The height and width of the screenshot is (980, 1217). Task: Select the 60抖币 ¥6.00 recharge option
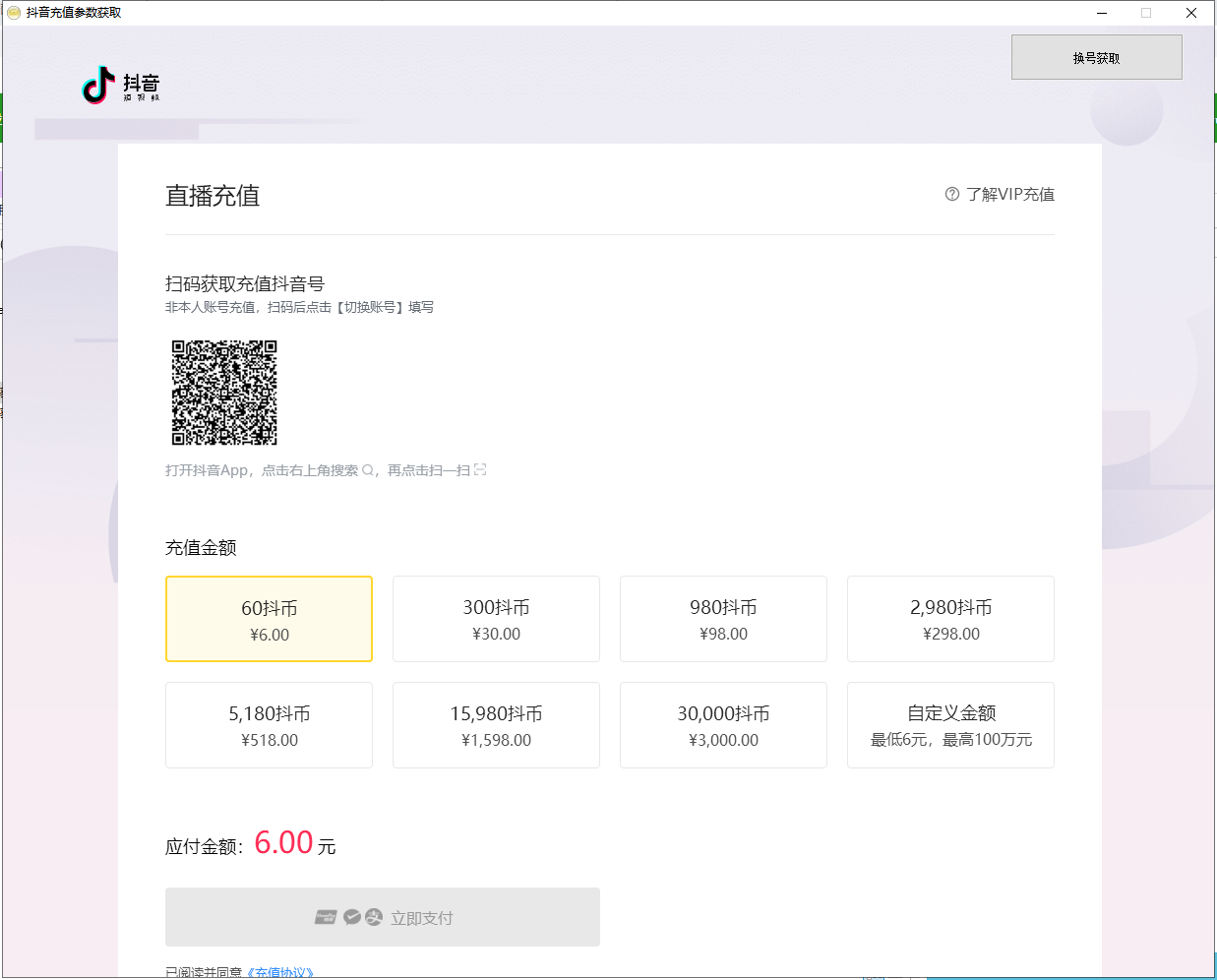pyautogui.click(x=269, y=619)
